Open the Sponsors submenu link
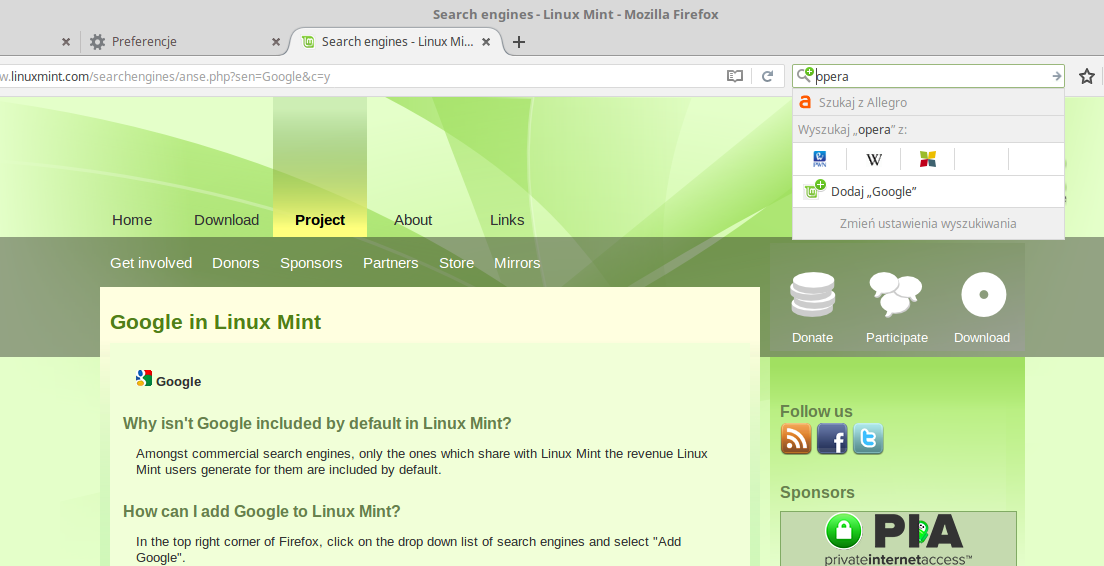Viewport: 1104px width, 566px height. pos(310,263)
